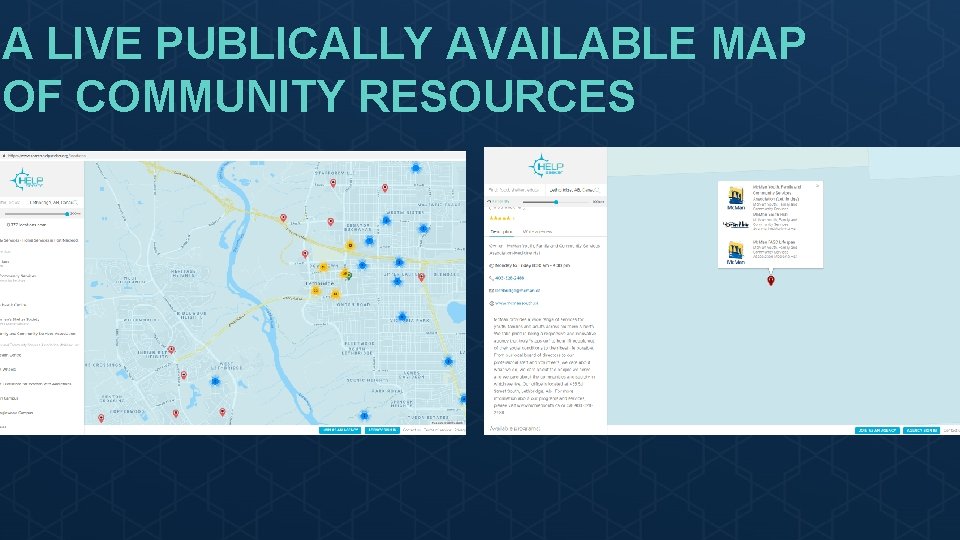This screenshot has height=540, width=960.
Task: Open the blue cluster in West Lethbridge
Action: [215, 381]
